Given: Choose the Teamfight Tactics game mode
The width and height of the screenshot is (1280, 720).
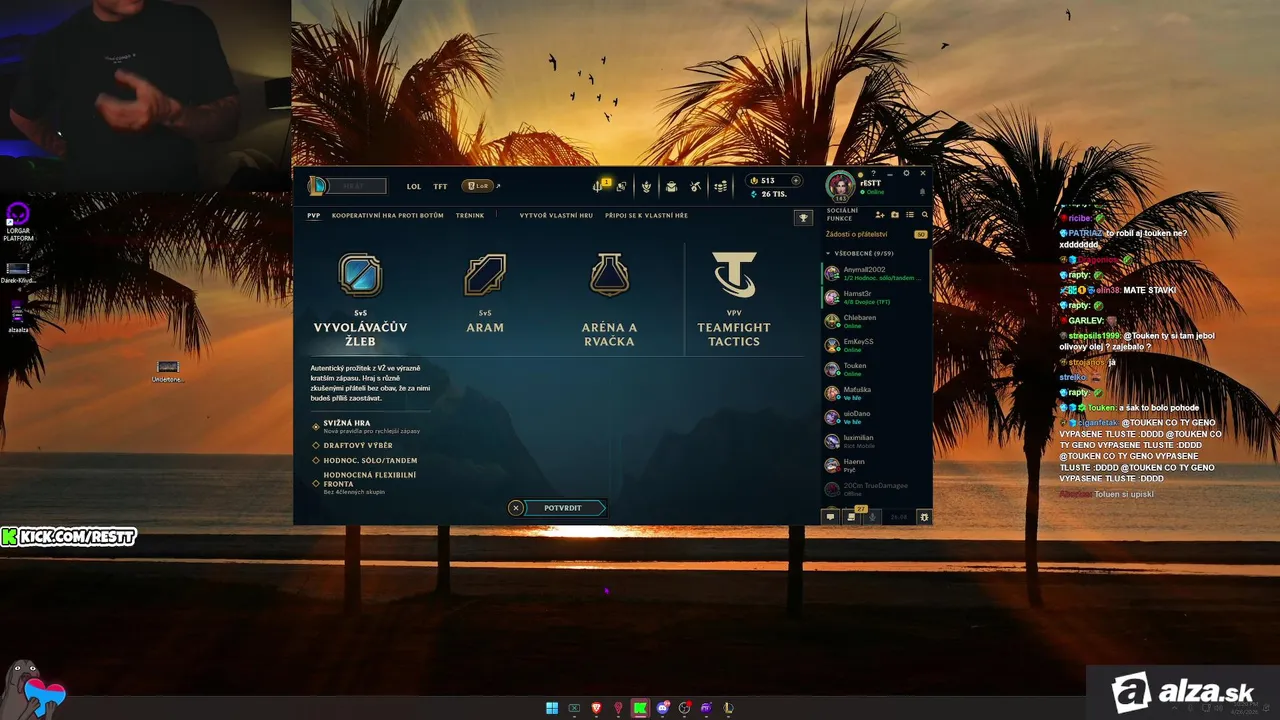Looking at the screenshot, I should [734, 299].
